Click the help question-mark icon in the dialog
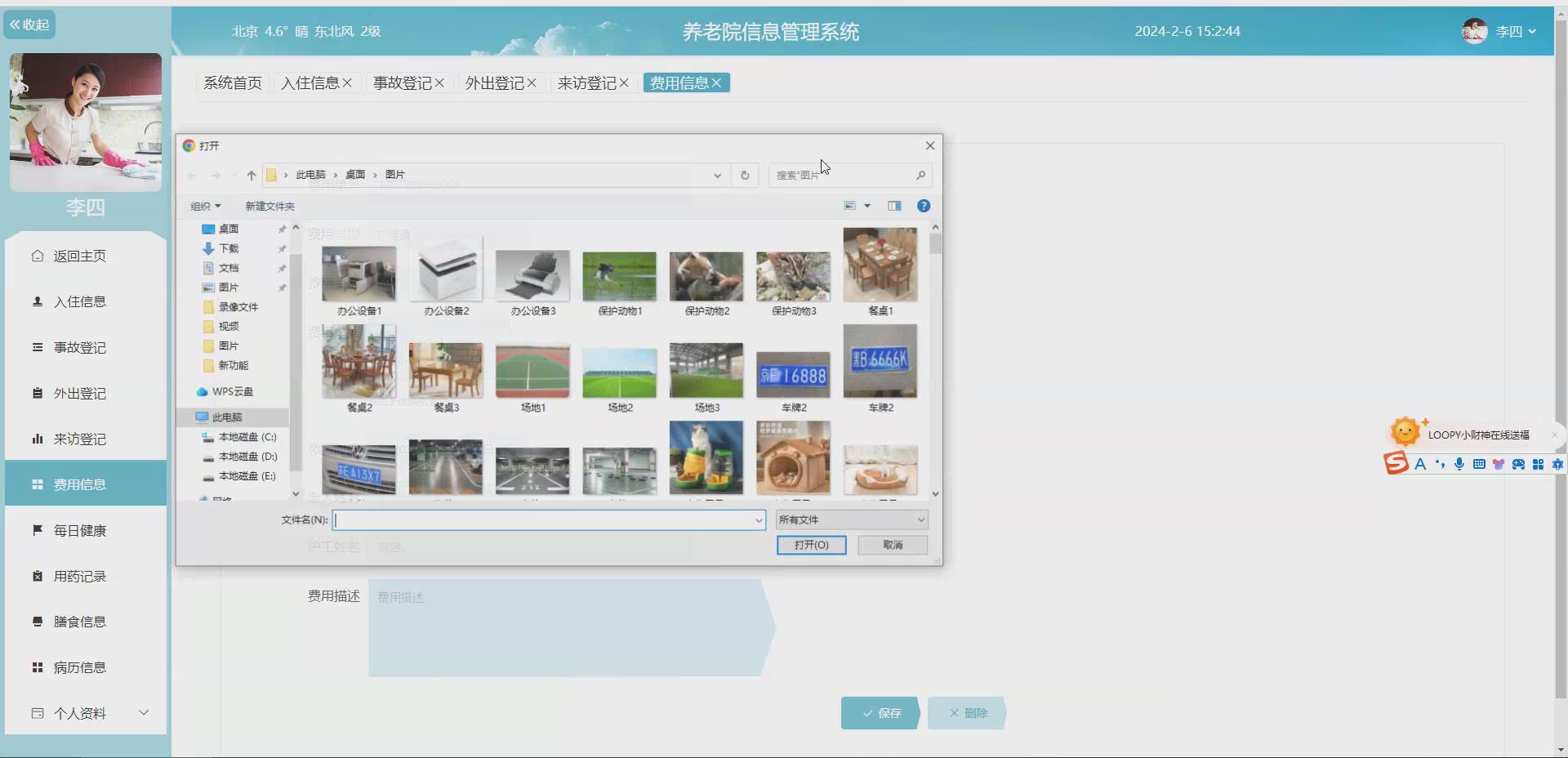The image size is (1568, 758). [x=924, y=205]
